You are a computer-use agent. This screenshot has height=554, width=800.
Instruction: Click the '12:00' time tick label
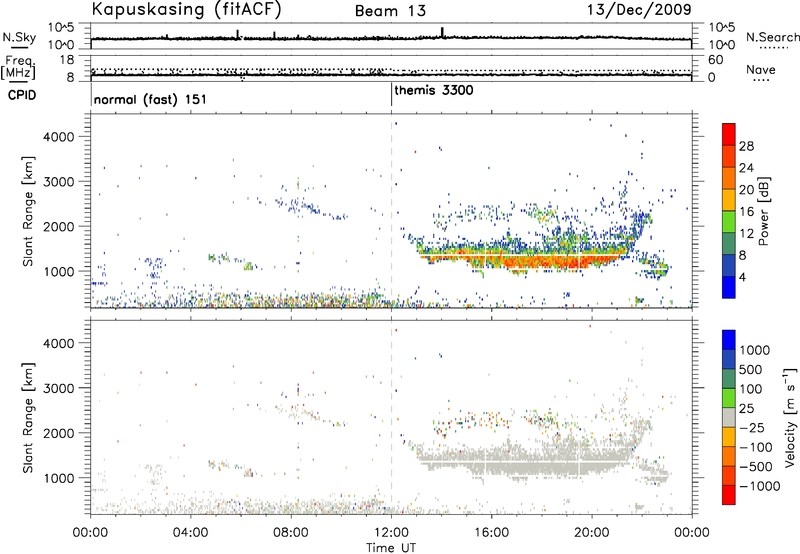(x=391, y=533)
